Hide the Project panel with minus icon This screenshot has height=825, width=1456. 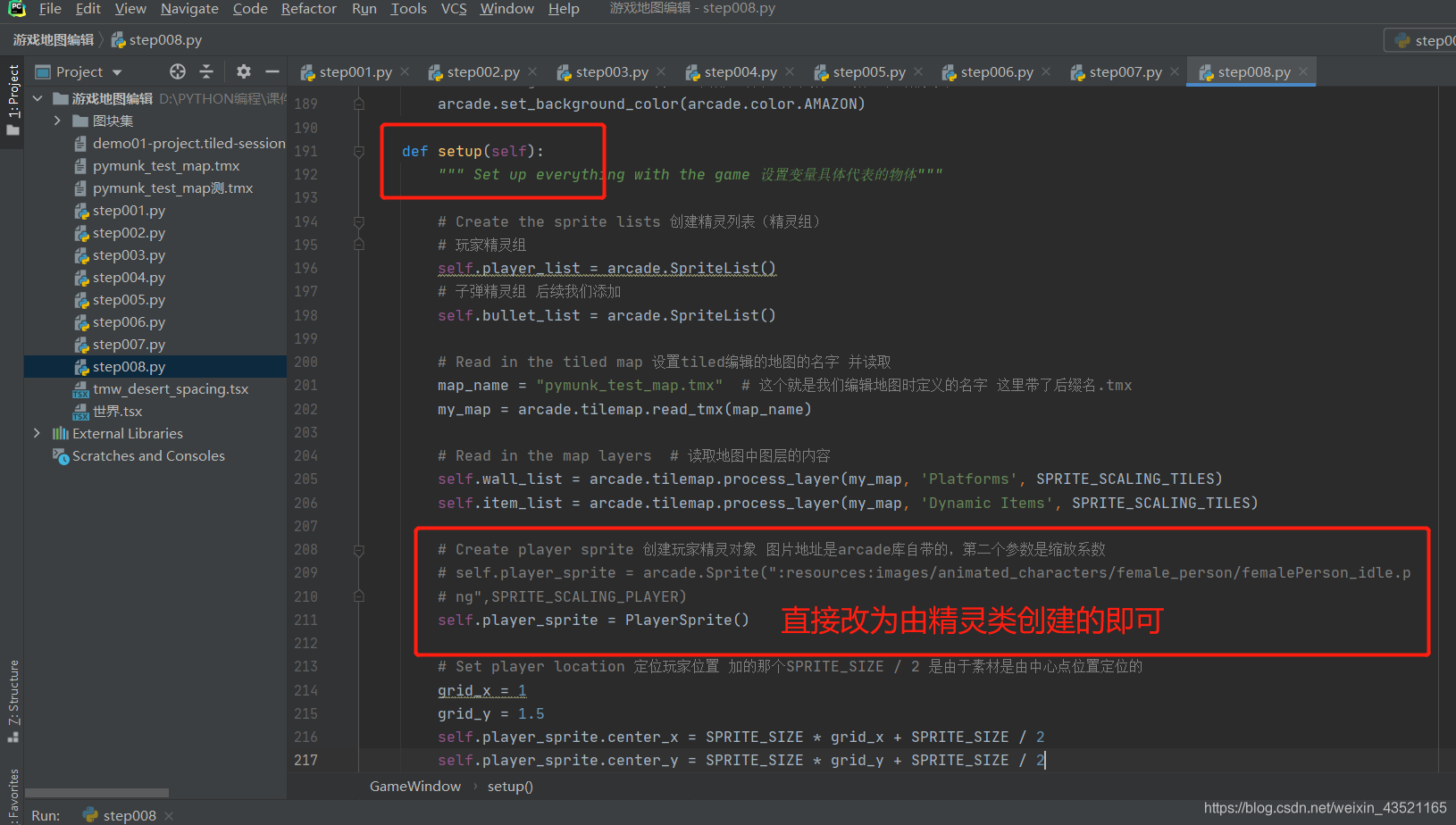(x=272, y=71)
